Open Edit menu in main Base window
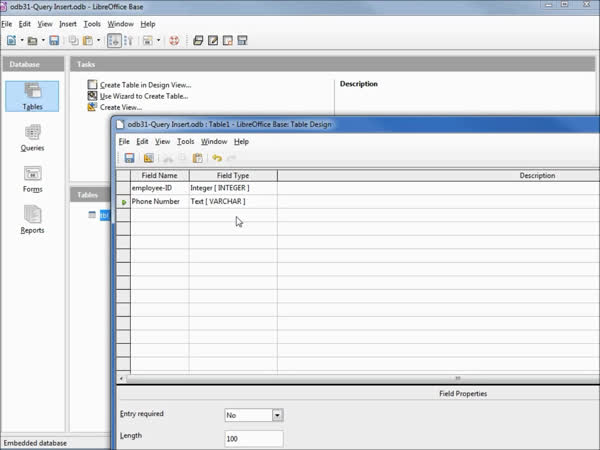 tap(24, 24)
